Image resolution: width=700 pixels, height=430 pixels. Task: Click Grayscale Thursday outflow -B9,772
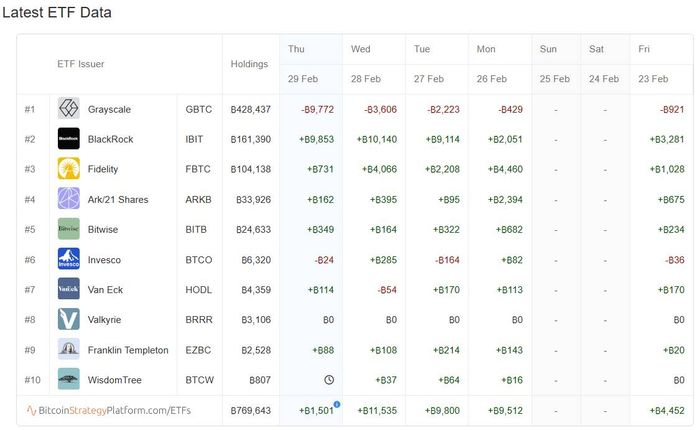(317, 109)
